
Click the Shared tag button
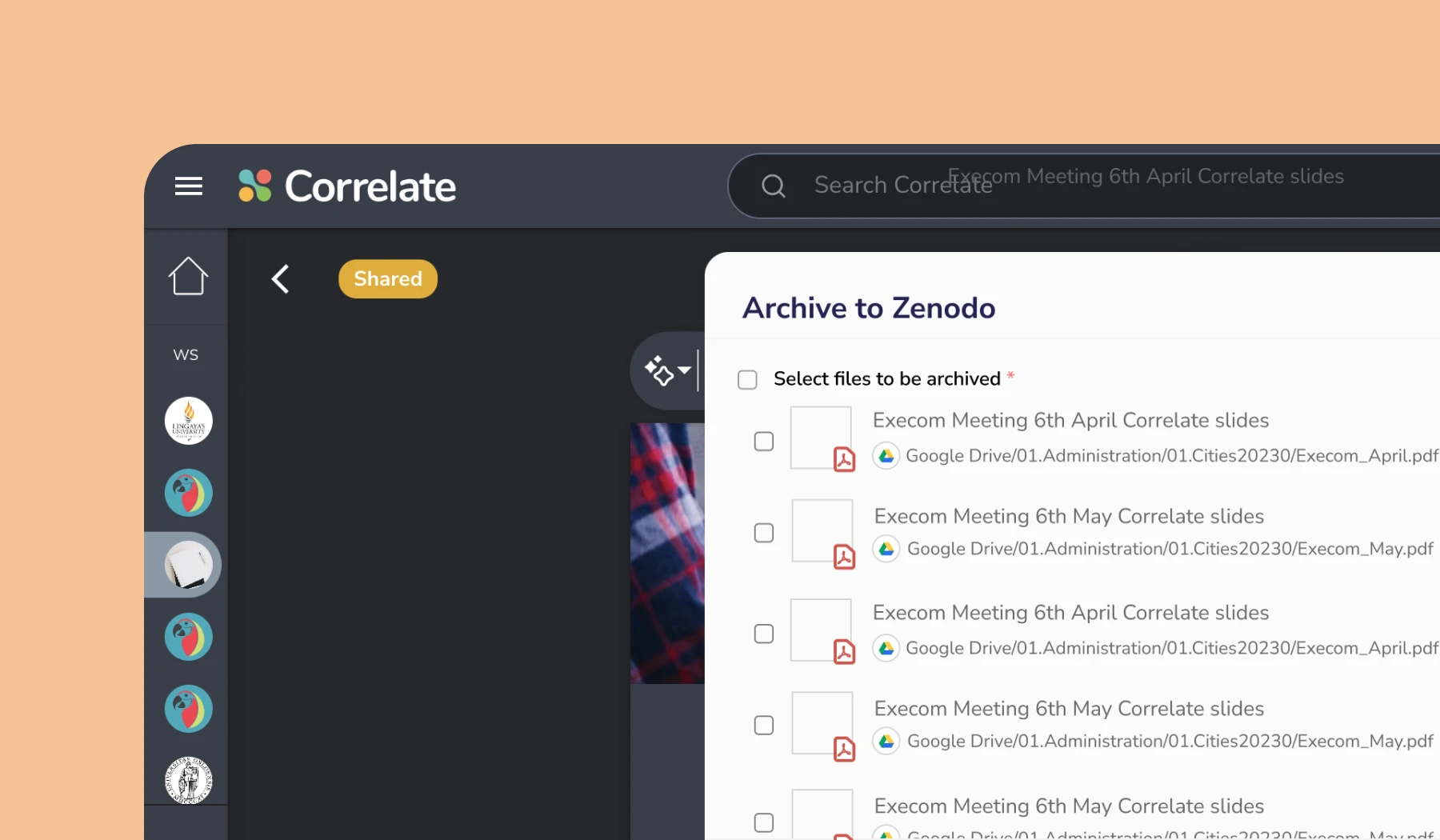pos(388,279)
